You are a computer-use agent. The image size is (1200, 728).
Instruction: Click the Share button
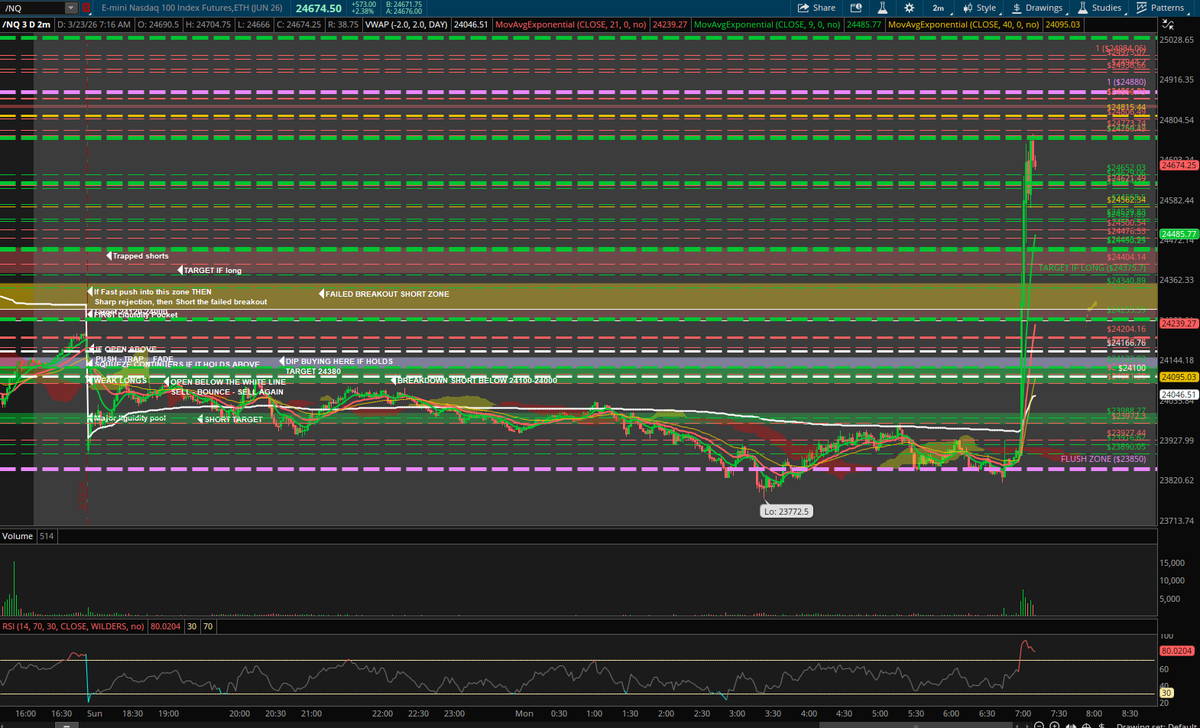816,7
